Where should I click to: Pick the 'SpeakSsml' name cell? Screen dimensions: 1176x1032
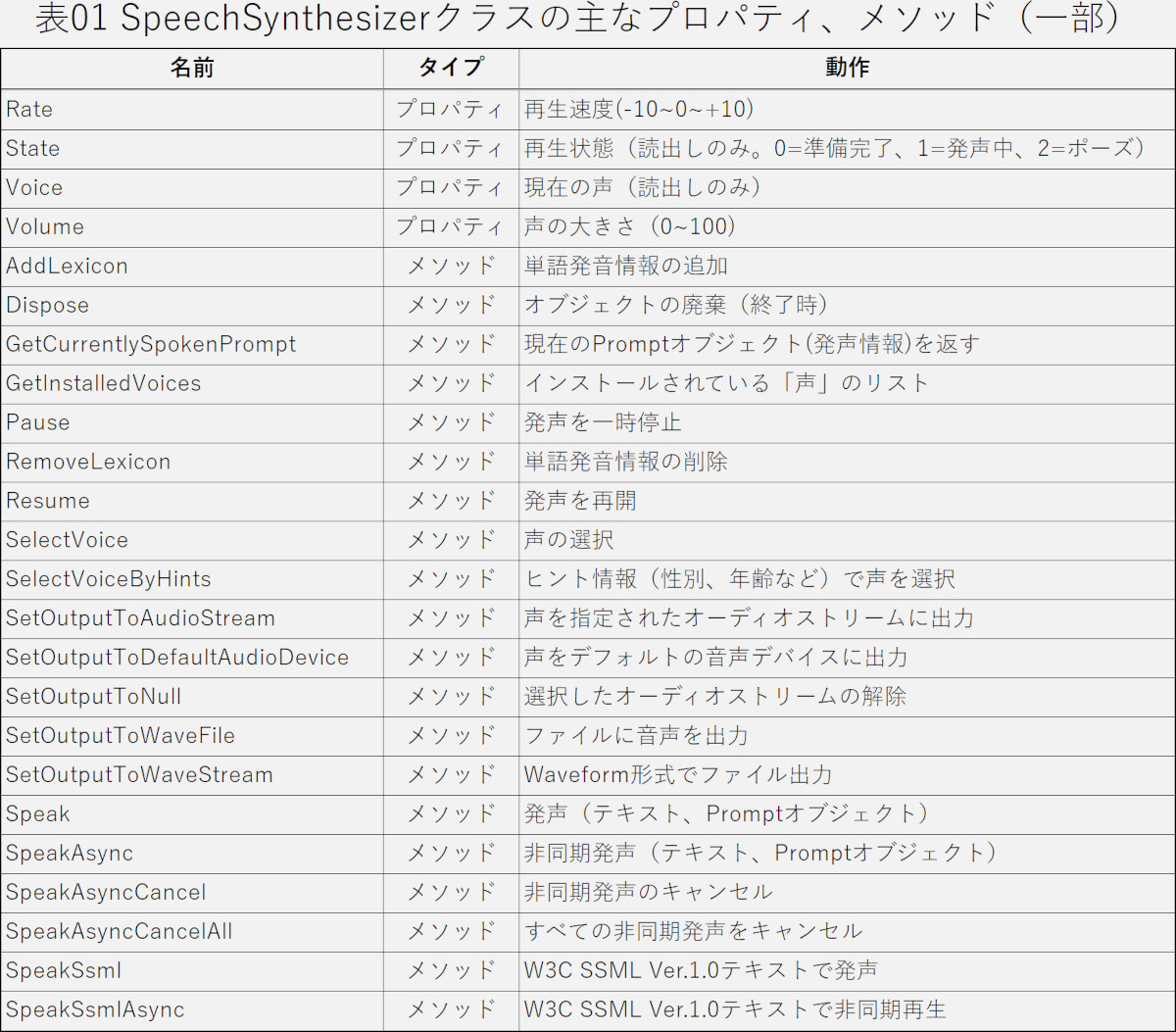[x=192, y=971]
